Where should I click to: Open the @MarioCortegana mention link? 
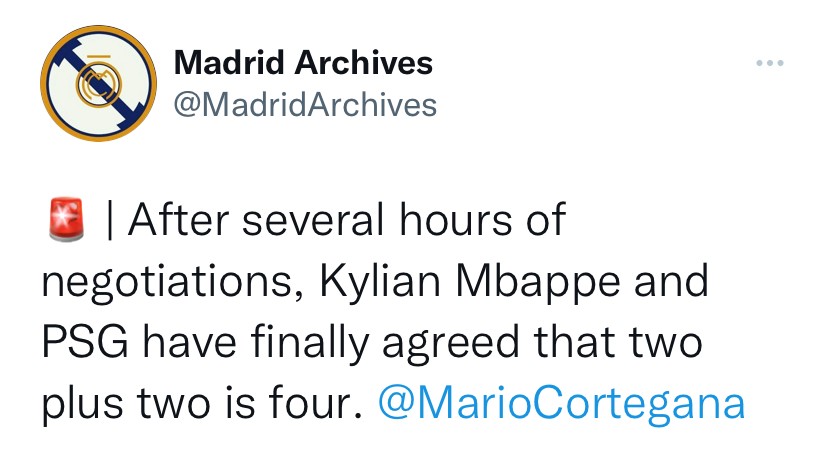pos(561,404)
